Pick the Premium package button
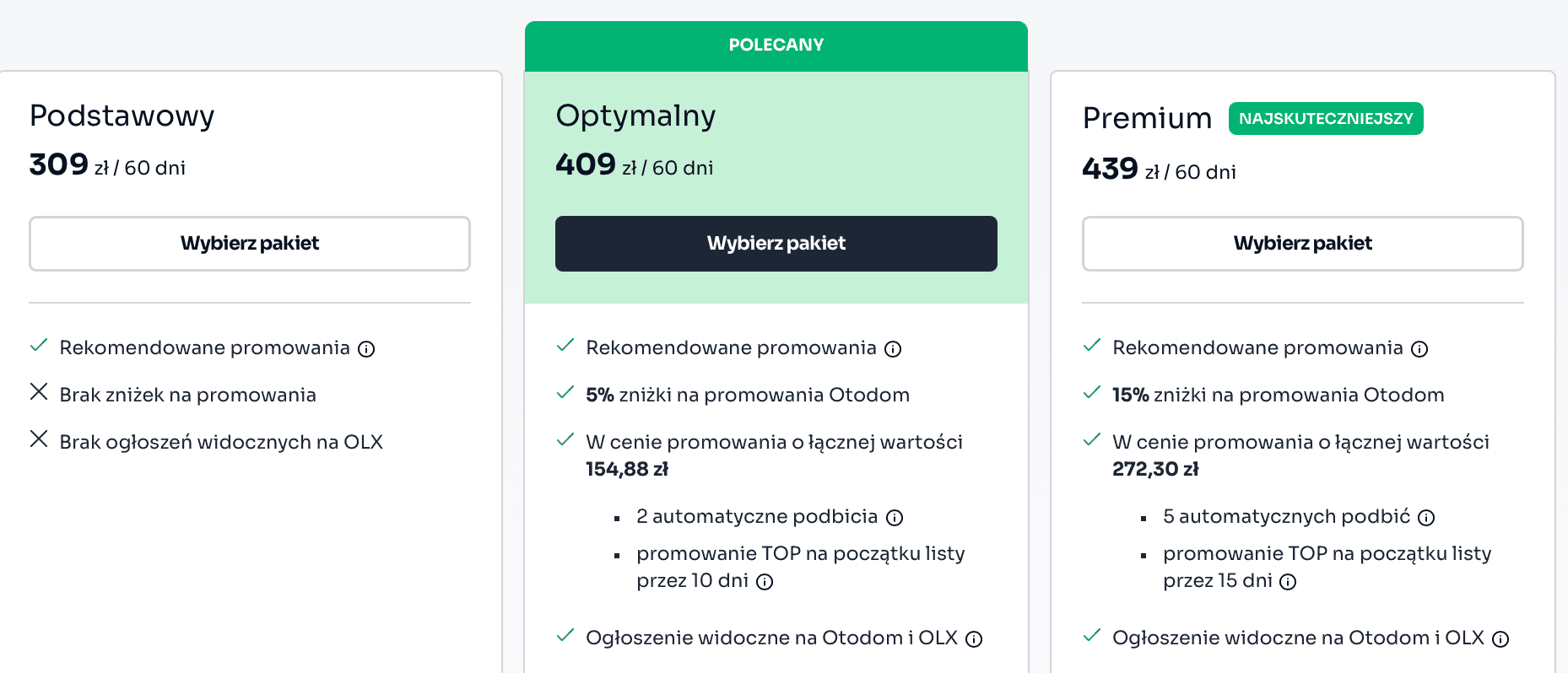The image size is (1568, 673). point(1302,244)
